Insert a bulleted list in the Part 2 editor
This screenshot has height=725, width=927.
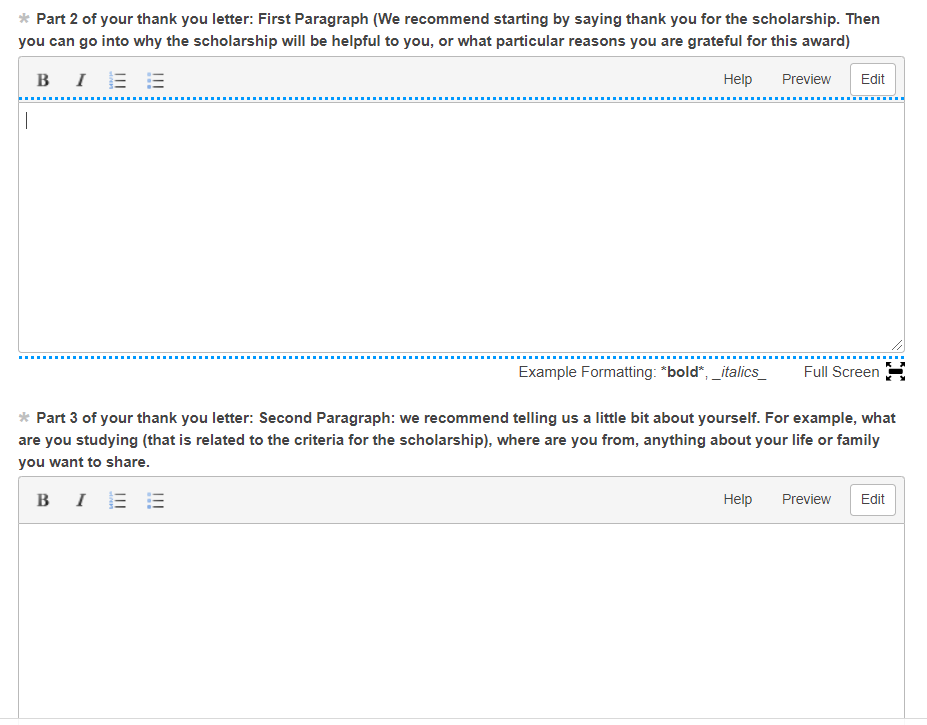click(x=155, y=79)
